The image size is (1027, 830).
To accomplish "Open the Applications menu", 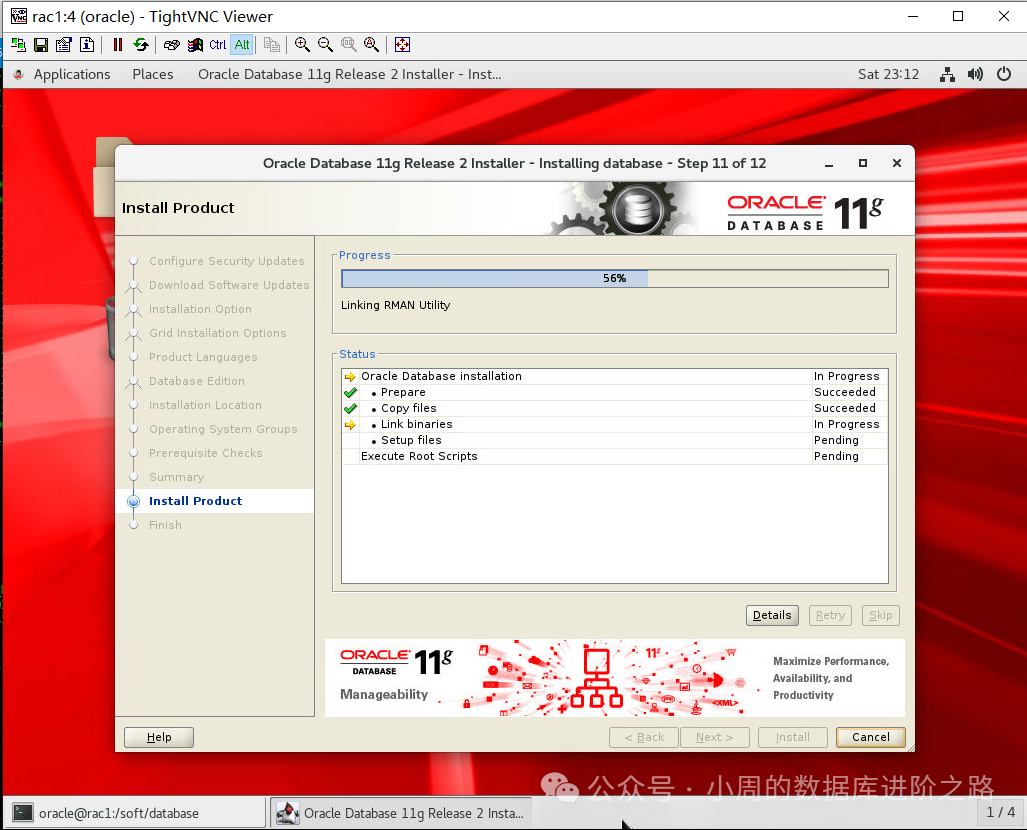I will coord(72,74).
